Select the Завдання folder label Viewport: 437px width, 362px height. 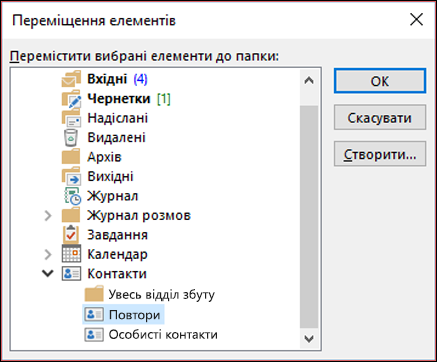coord(117,235)
